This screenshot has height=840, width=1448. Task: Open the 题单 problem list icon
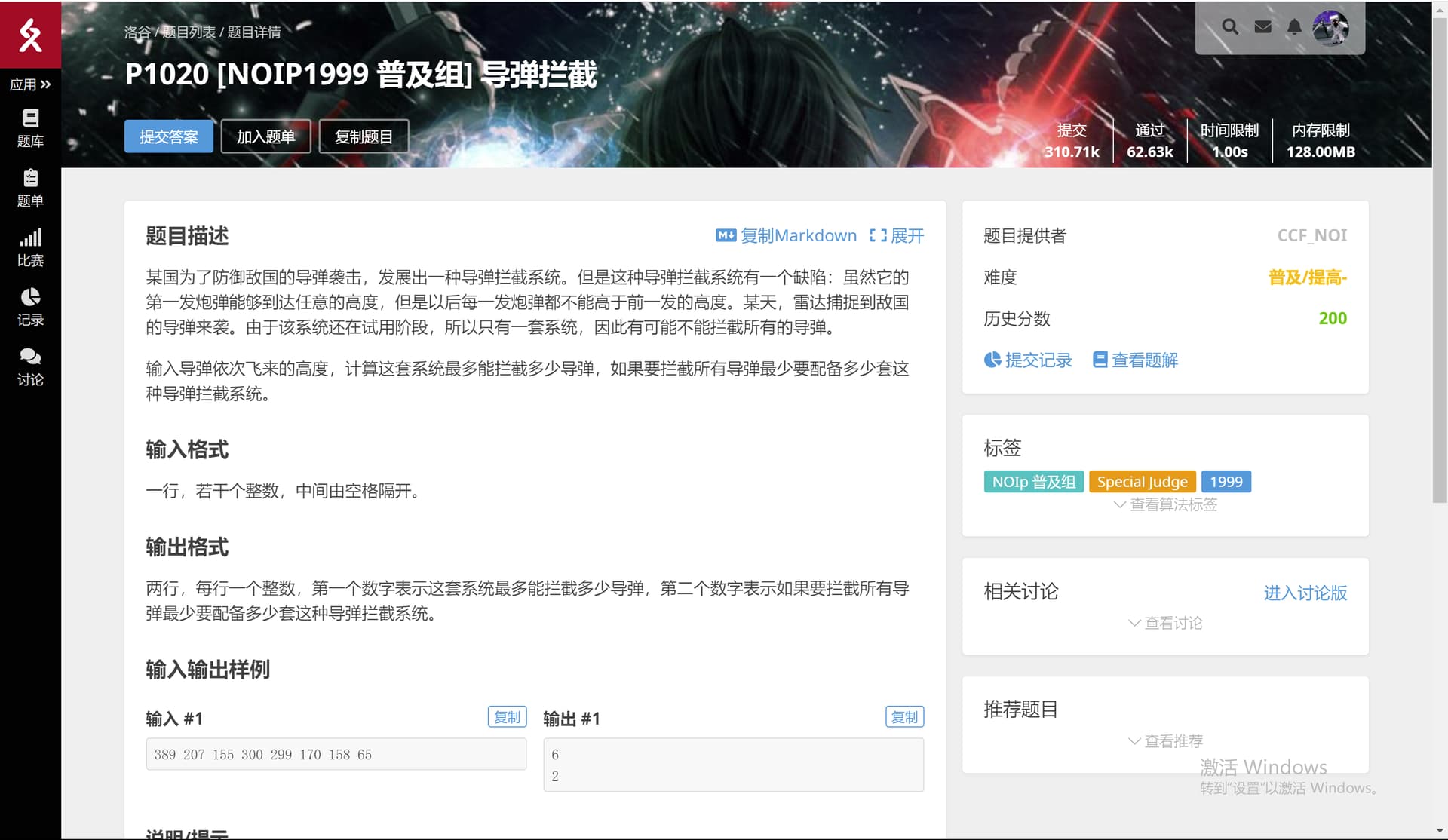(x=30, y=178)
